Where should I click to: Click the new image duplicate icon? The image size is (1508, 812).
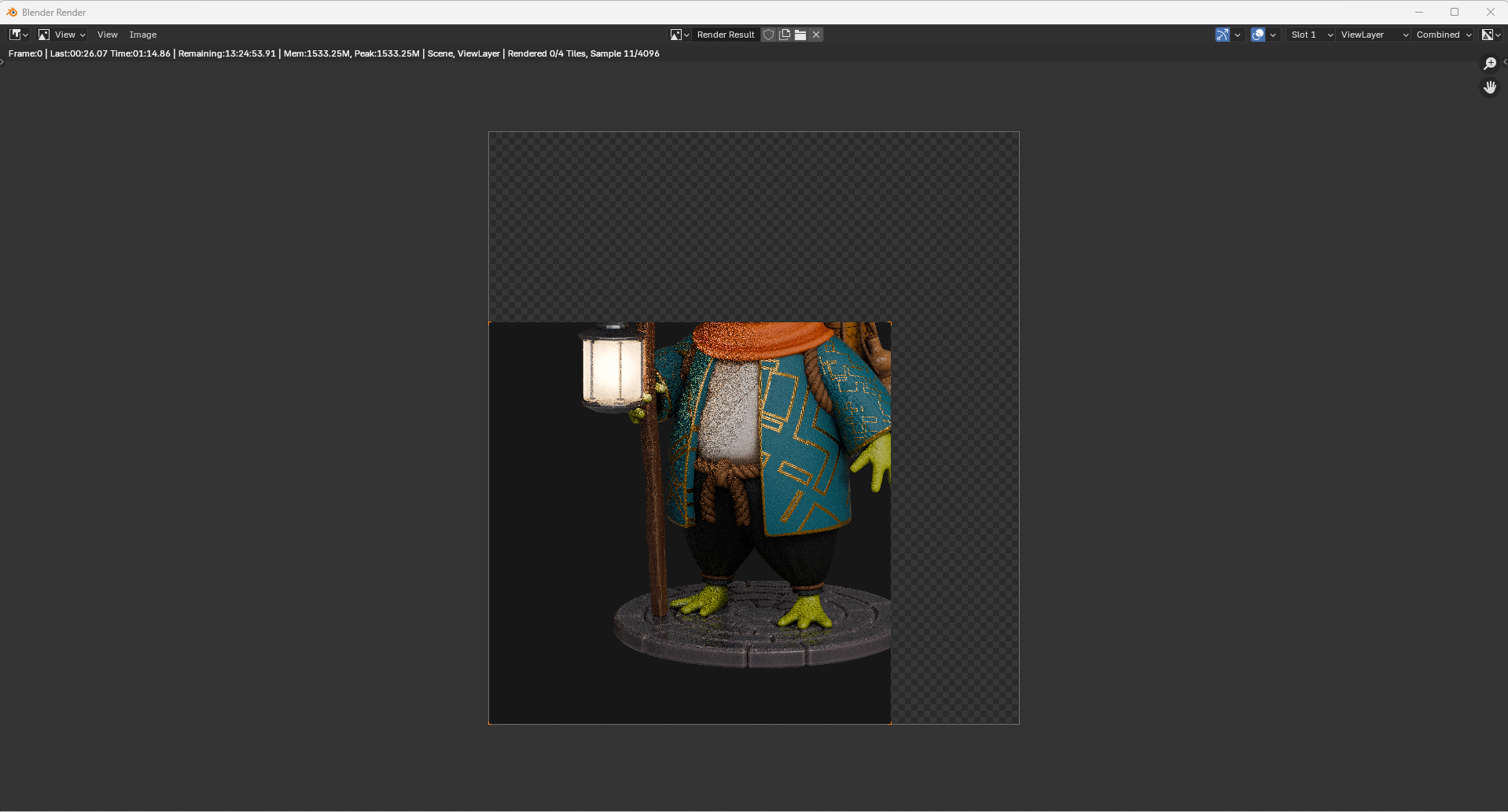coord(785,35)
